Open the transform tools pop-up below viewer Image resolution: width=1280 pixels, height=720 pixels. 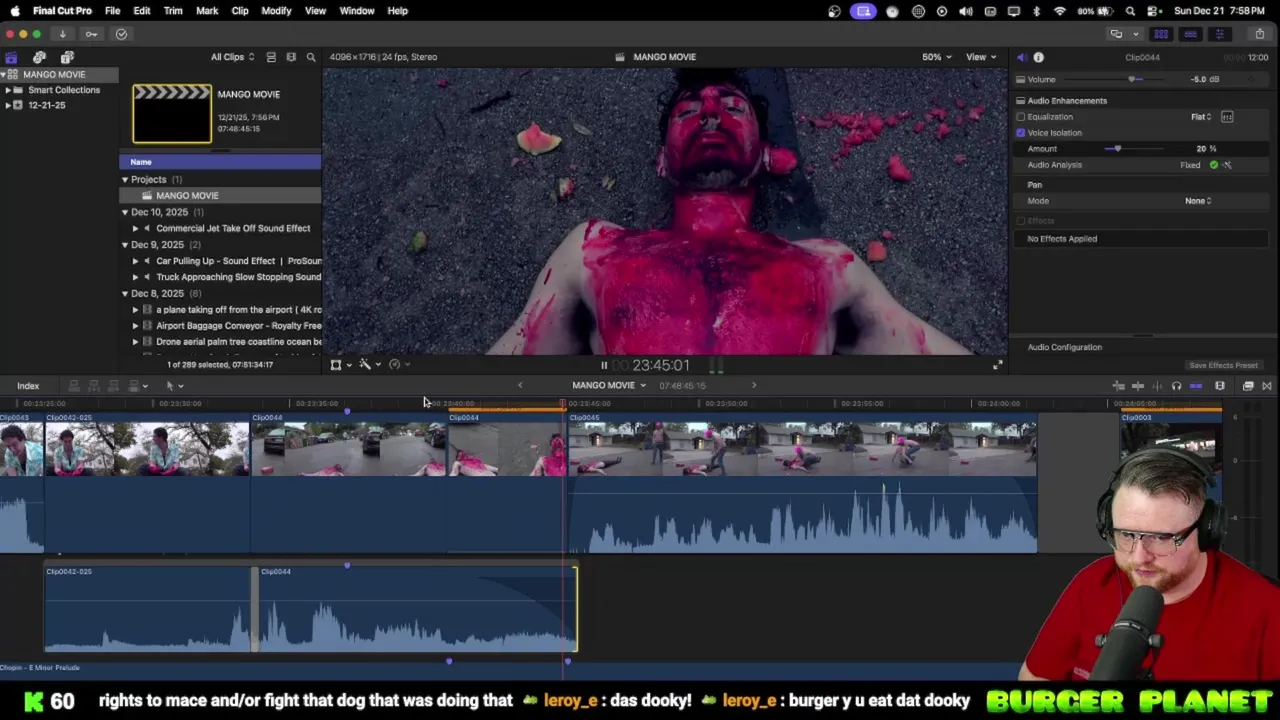(x=340, y=365)
